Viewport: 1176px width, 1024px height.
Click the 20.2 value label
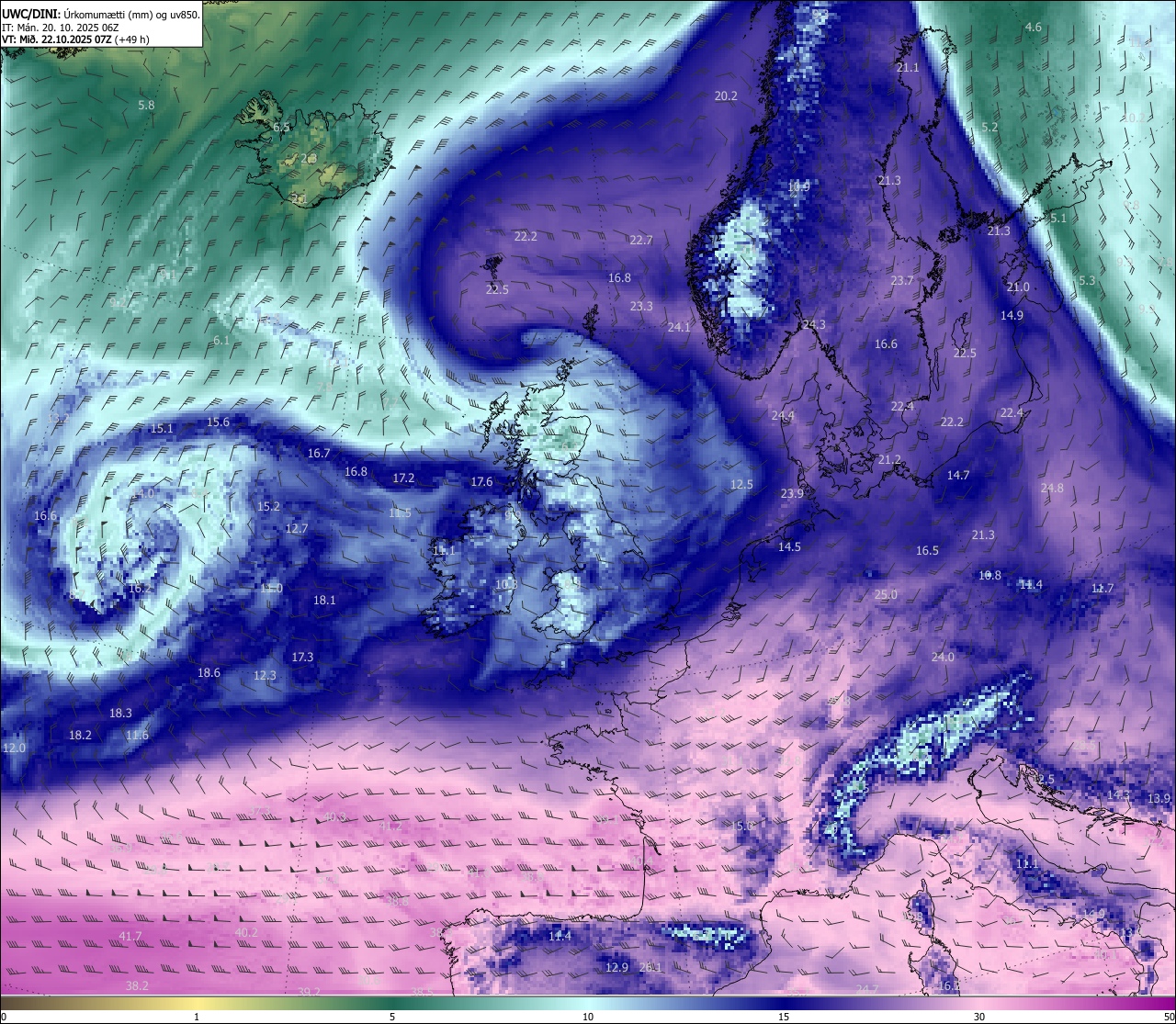click(726, 96)
